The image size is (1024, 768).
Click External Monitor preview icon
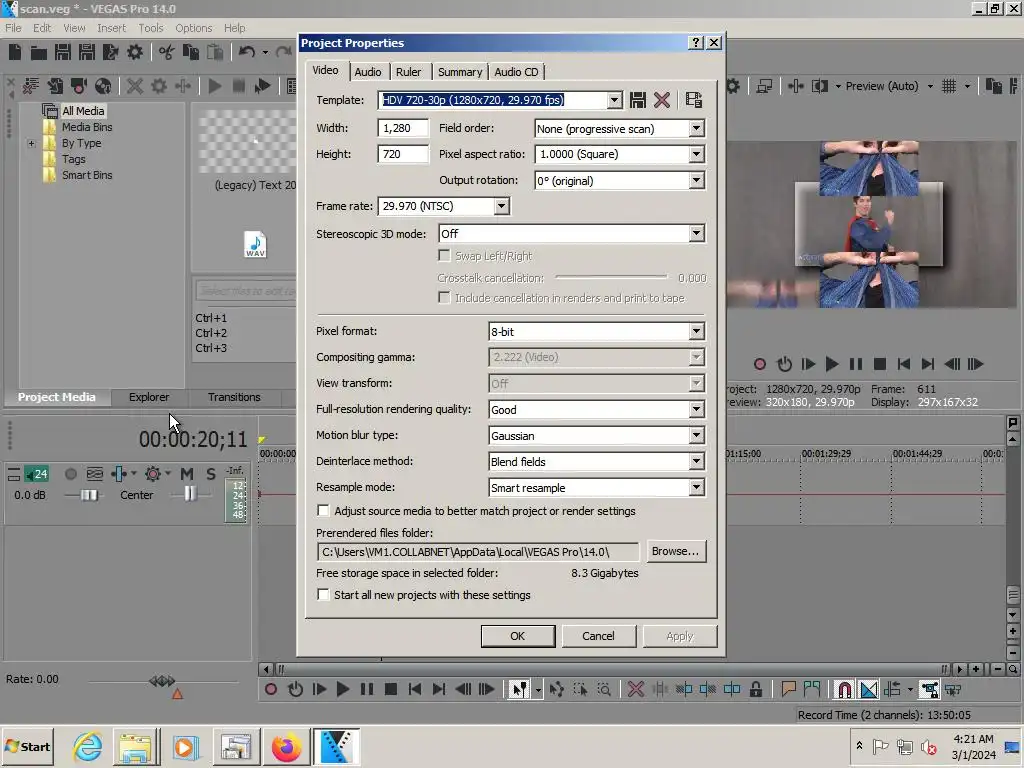coord(764,86)
